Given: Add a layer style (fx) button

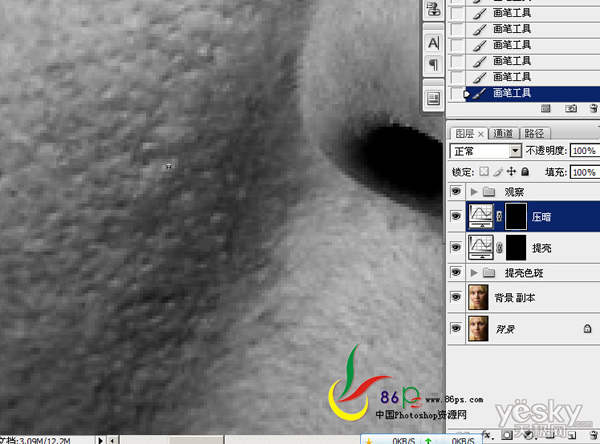Looking at the screenshot, I should (x=487, y=435).
